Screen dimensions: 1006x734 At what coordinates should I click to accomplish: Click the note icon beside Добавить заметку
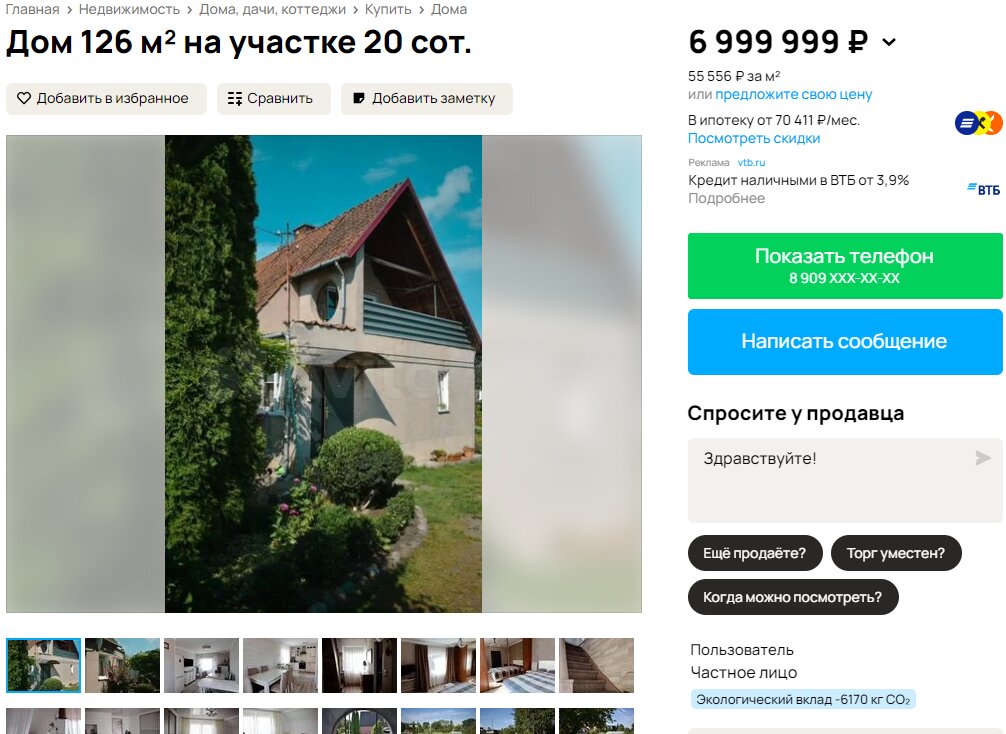[359, 98]
